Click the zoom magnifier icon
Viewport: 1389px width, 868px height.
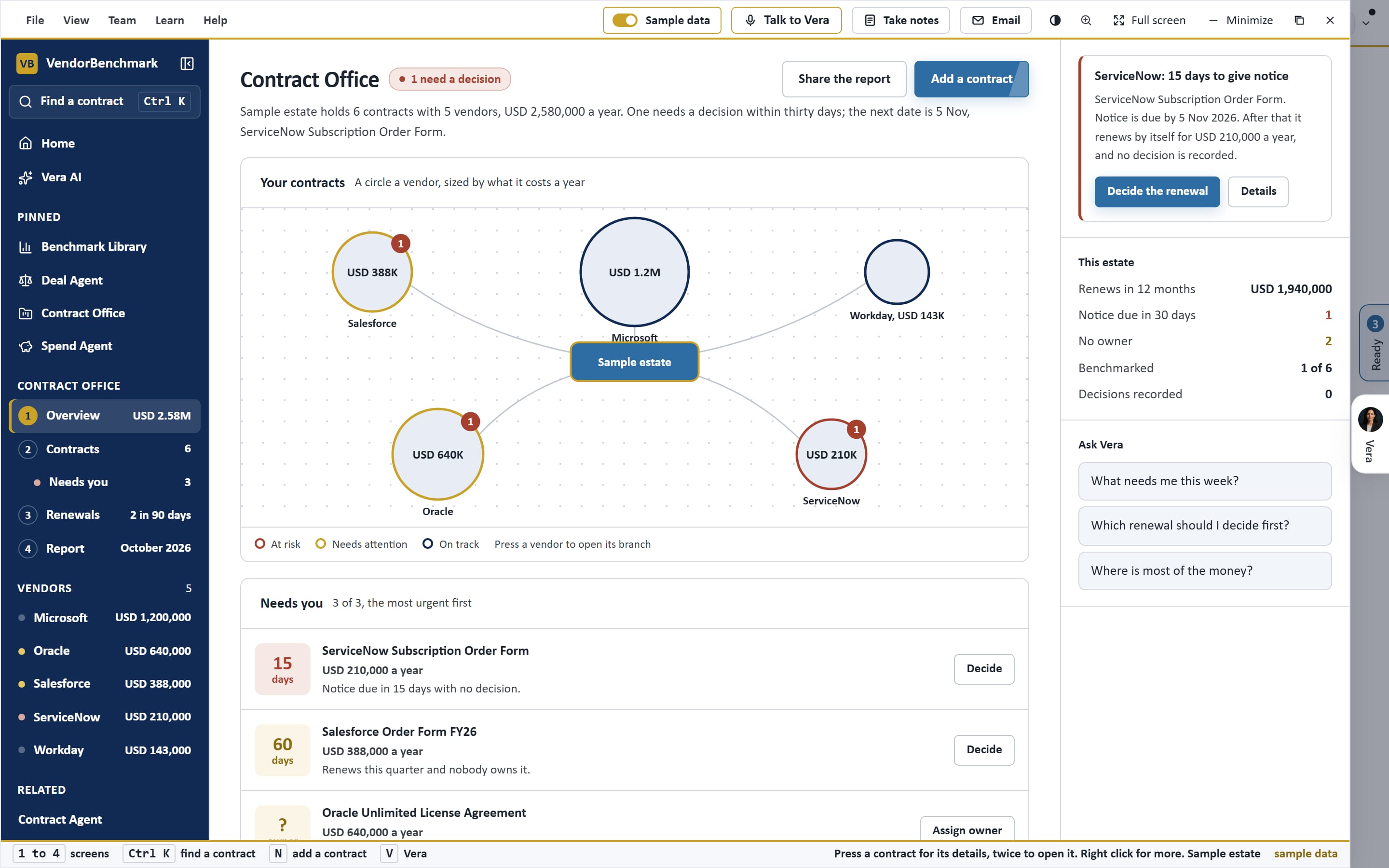[1085, 20]
